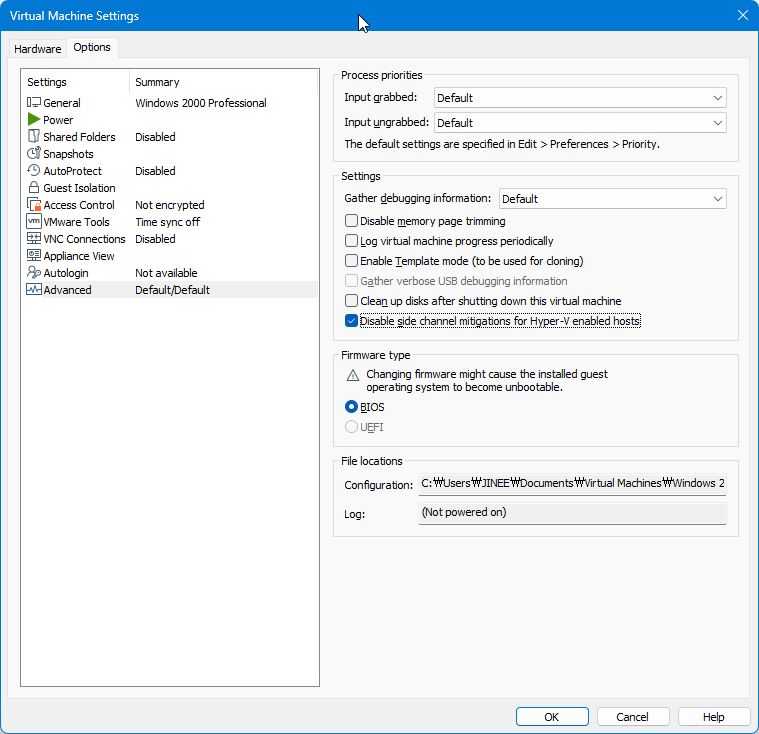Screen dimensions: 759x734
Task: Click the Autologin user icon
Action: tap(33, 272)
